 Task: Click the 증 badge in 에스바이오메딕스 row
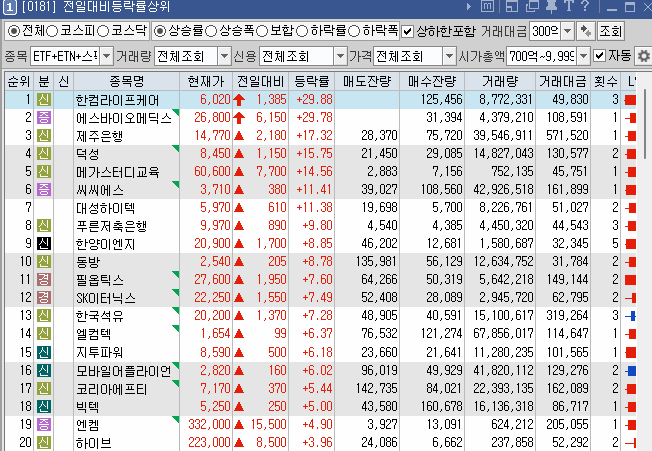click(x=44, y=118)
